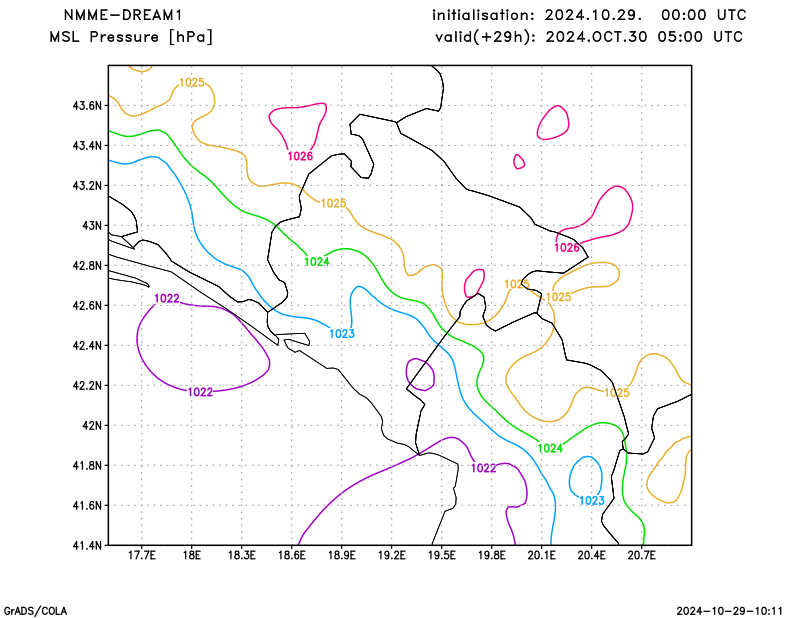This screenshot has height=618, width=800.
Task: Click the "20.7E" longitude axis label
Action: (x=641, y=556)
